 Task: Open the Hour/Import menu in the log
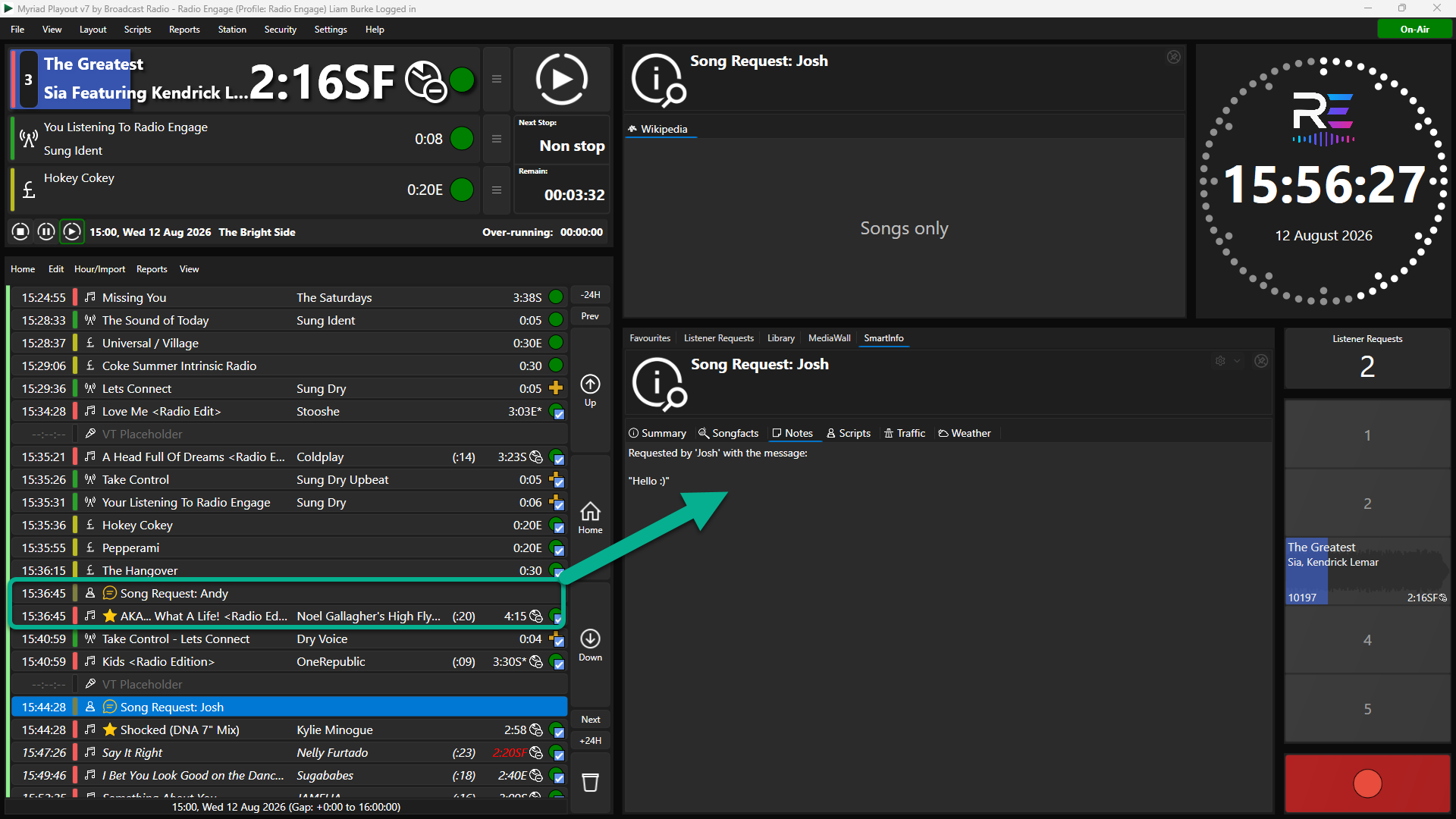pos(99,269)
